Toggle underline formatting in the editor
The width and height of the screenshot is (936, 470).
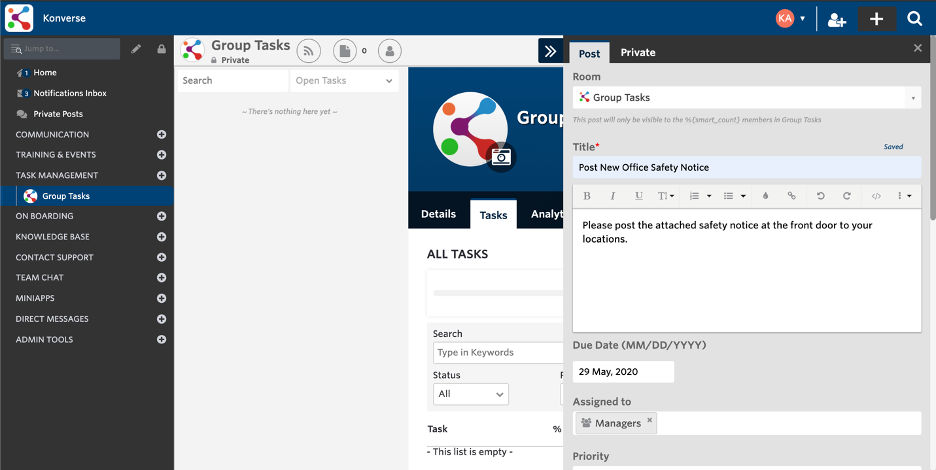click(x=639, y=196)
